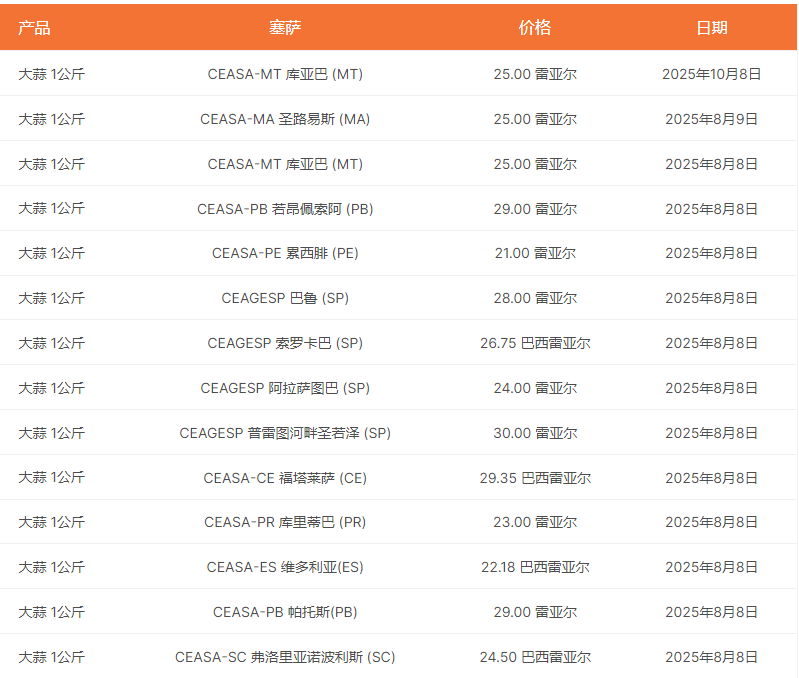Click the 塞萨 column header
This screenshot has height=678, width=799.
[285, 28]
